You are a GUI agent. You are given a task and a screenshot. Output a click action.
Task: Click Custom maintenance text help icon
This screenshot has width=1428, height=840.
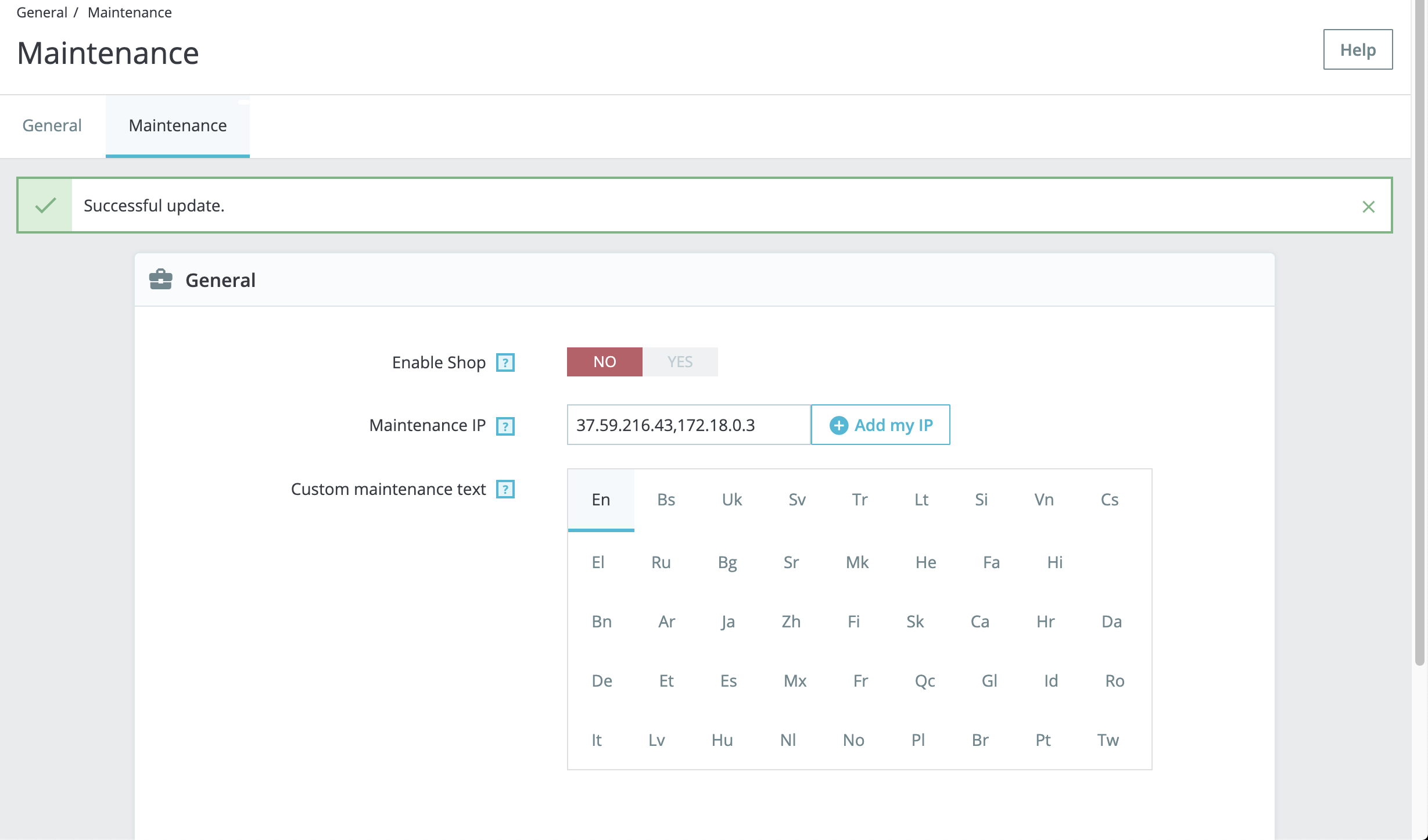pyautogui.click(x=505, y=489)
